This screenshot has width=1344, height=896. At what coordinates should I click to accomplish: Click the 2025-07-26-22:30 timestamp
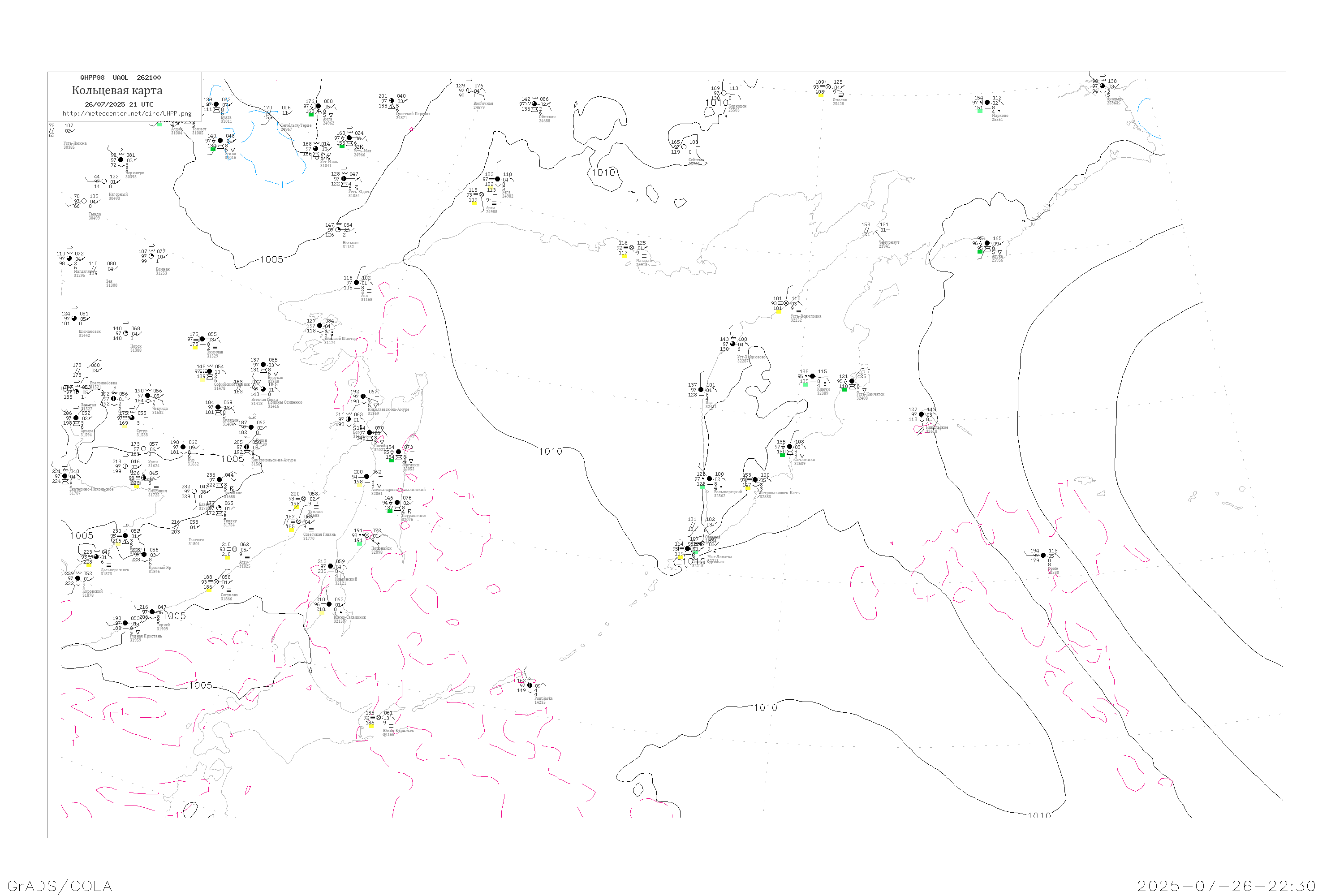tap(1227, 886)
